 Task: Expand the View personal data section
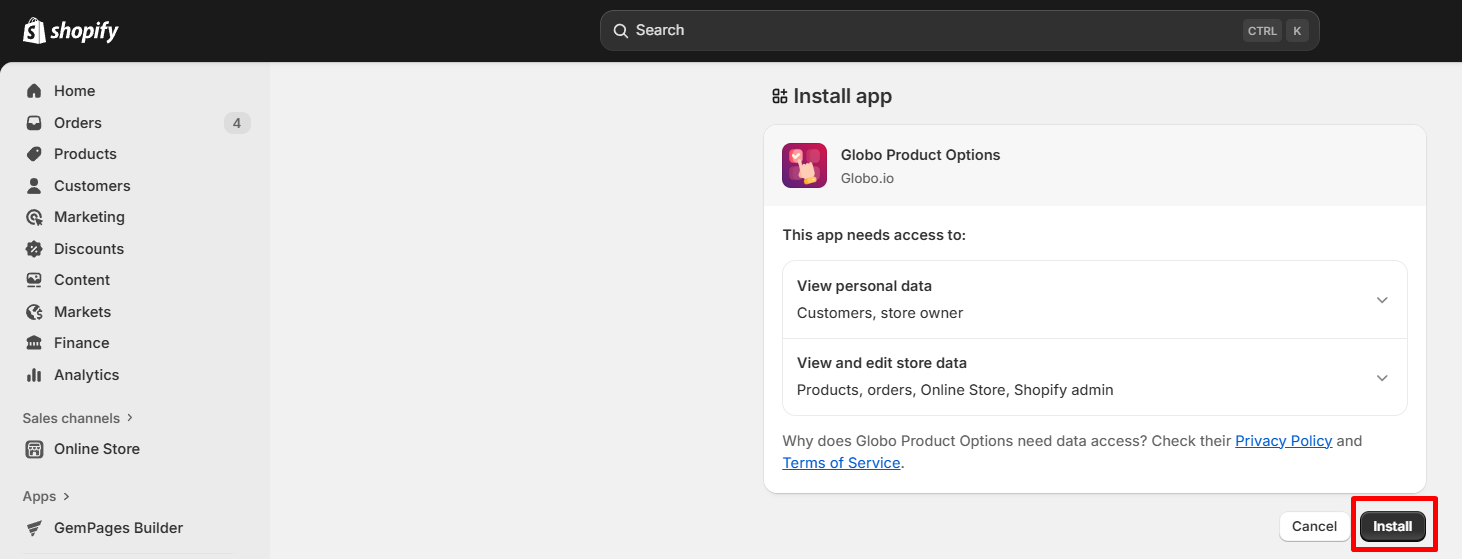tap(1381, 300)
